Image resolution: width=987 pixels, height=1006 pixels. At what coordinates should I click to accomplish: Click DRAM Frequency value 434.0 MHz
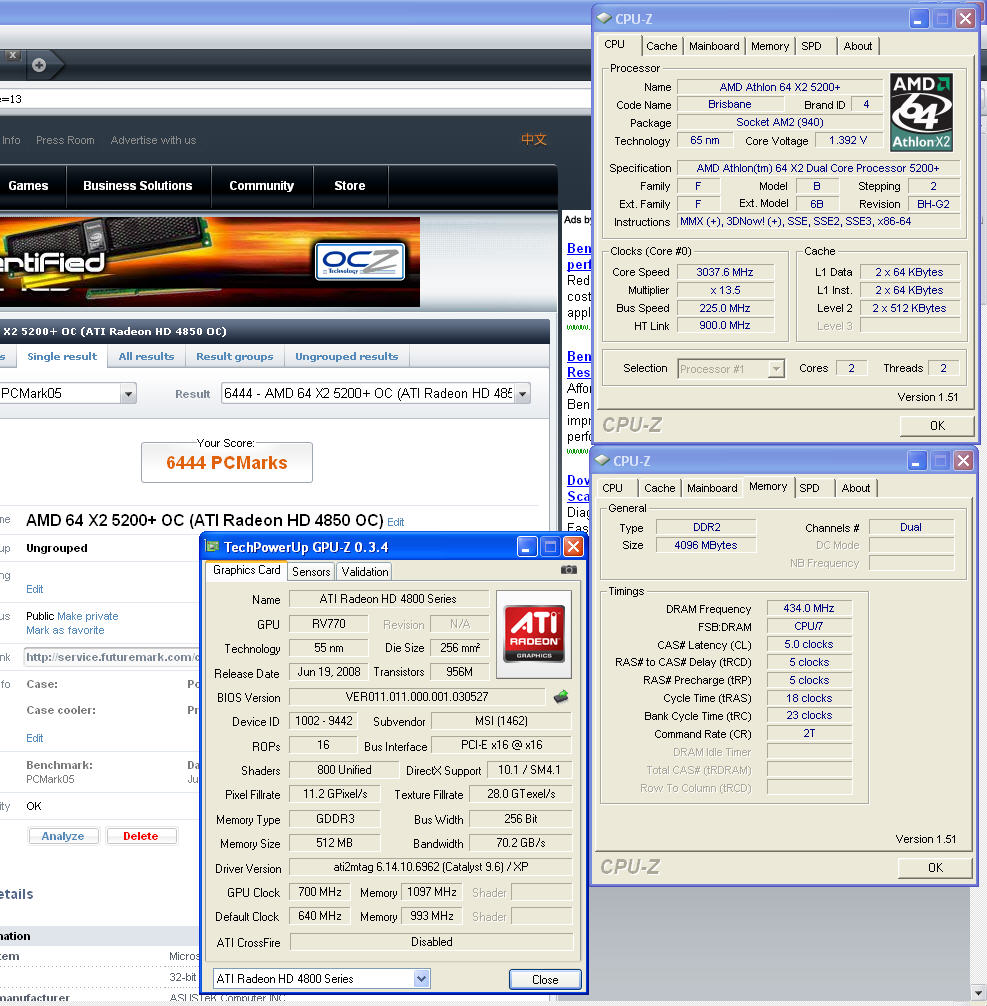point(809,608)
